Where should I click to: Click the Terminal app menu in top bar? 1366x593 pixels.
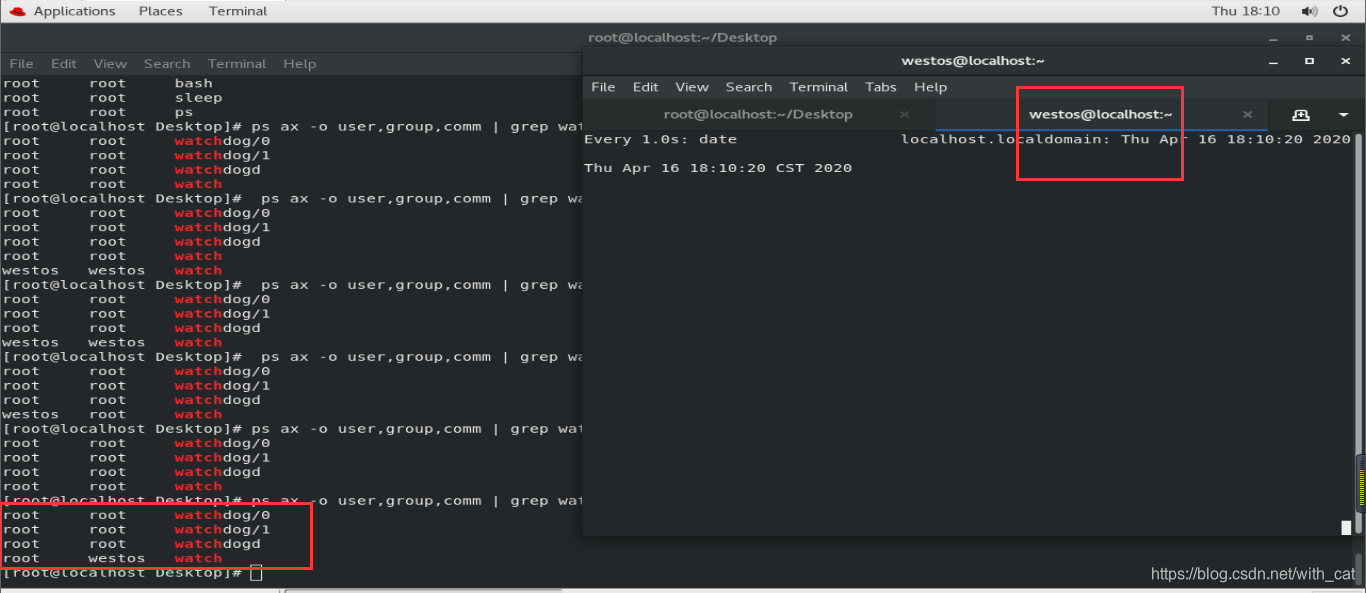pyautogui.click(x=238, y=11)
